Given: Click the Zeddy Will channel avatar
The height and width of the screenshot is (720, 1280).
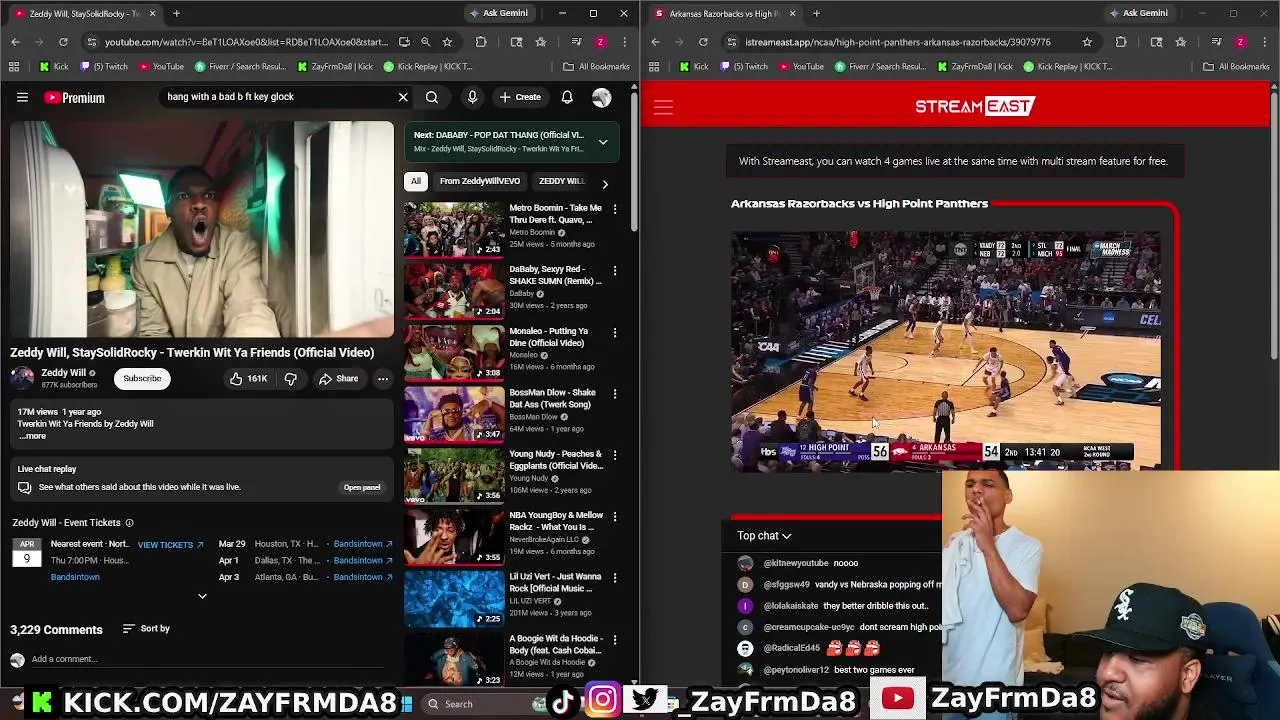Looking at the screenshot, I should 22,378.
